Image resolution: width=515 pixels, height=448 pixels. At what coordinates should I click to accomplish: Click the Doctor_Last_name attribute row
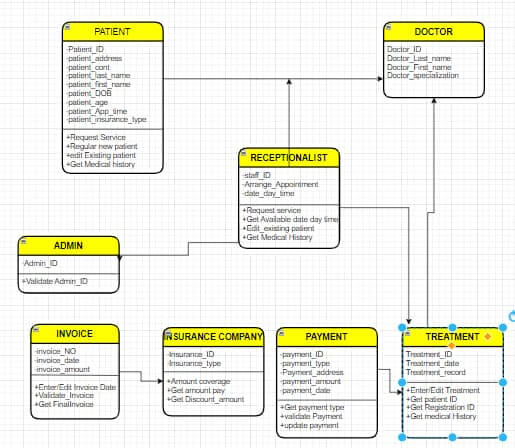pyautogui.click(x=419, y=58)
